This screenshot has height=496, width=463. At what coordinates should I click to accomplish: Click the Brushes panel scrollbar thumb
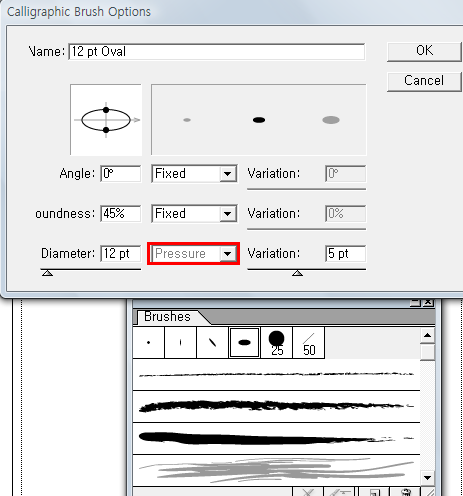(428, 352)
